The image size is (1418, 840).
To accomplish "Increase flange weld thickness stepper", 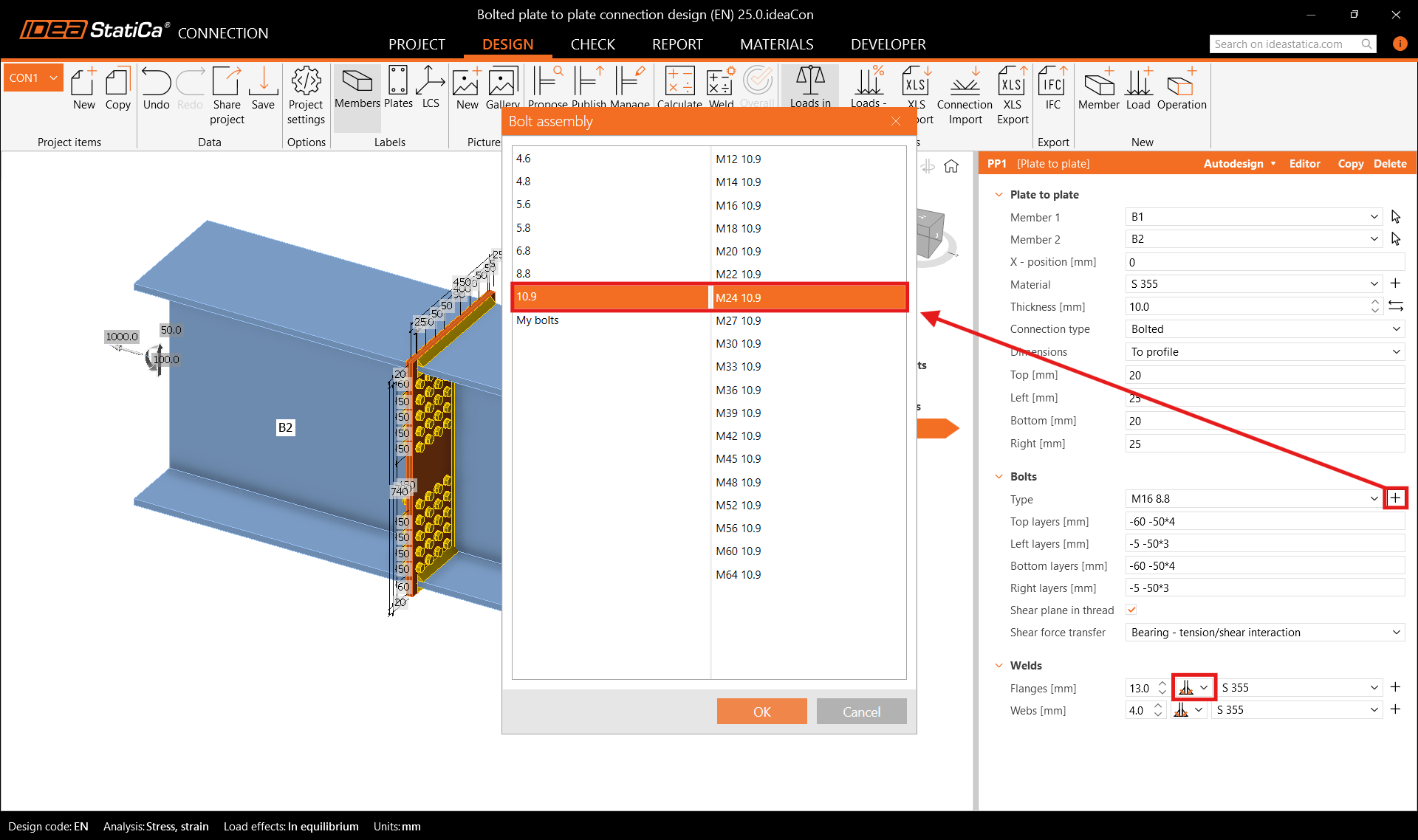I will point(1162,684).
